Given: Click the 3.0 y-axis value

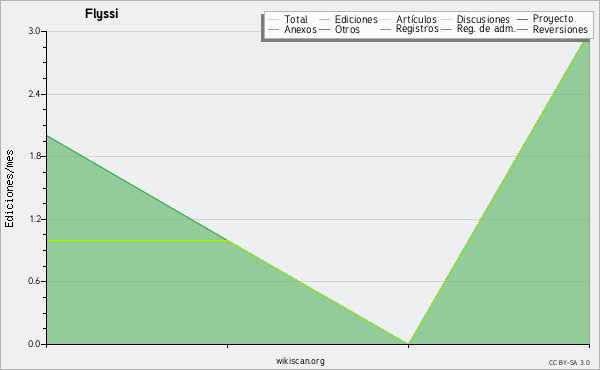Looking at the screenshot, I should pyautogui.click(x=34, y=31).
